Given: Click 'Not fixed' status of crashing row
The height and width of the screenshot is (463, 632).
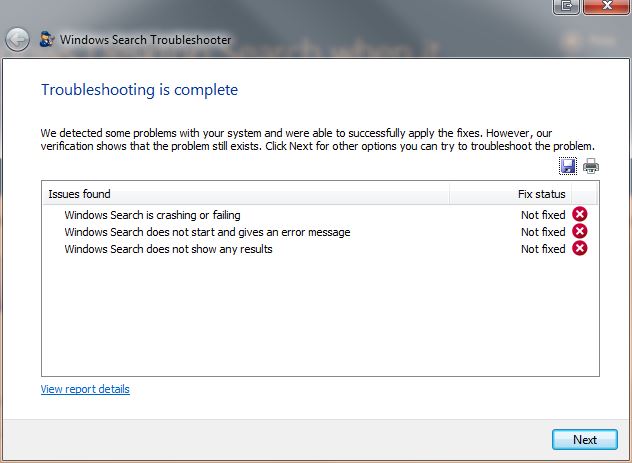Looking at the screenshot, I should click(543, 215).
